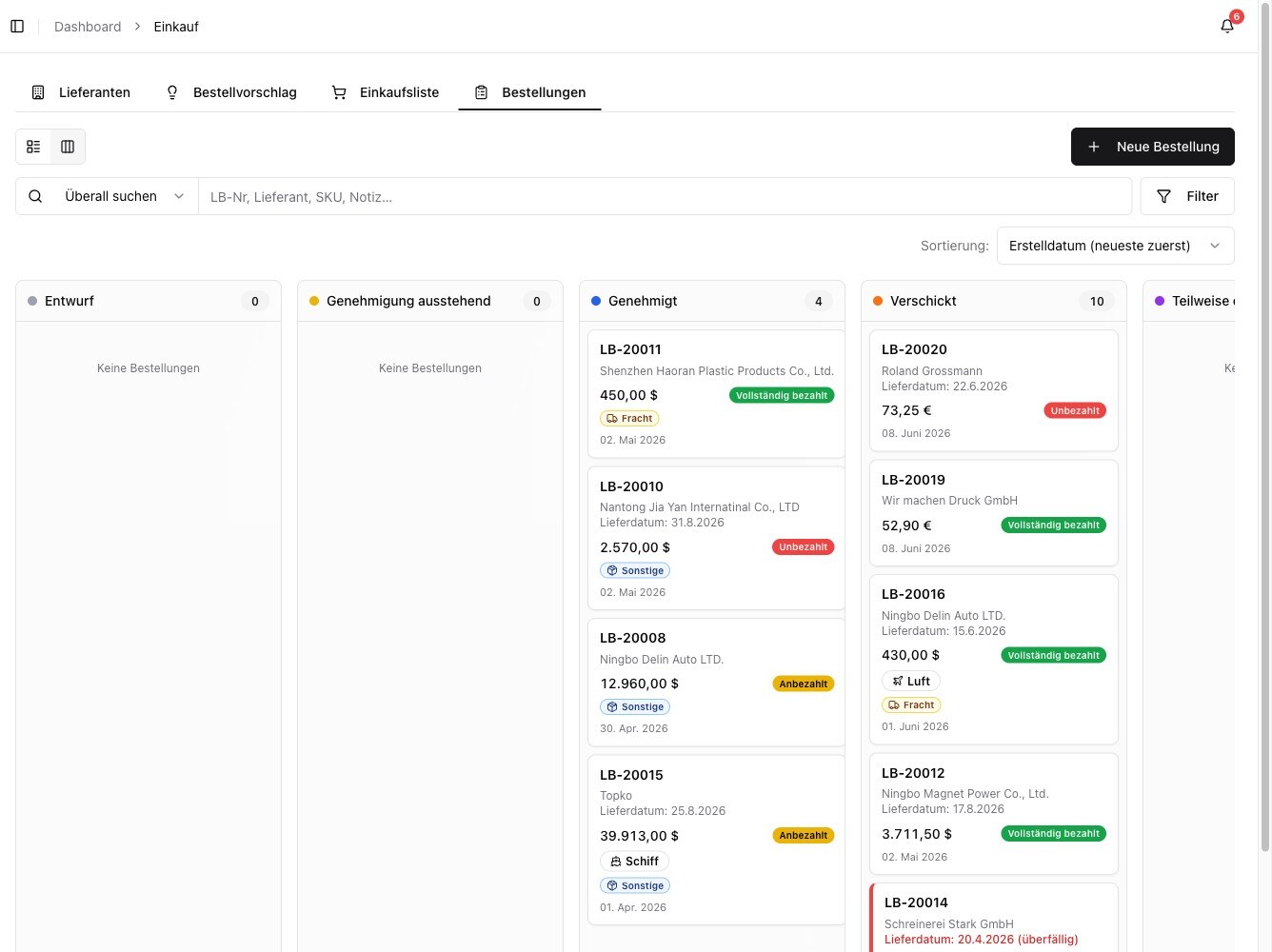The image size is (1272, 952).
Task: Click the funnel icon in Filter
Action: pyautogui.click(x=1163, y=196)
